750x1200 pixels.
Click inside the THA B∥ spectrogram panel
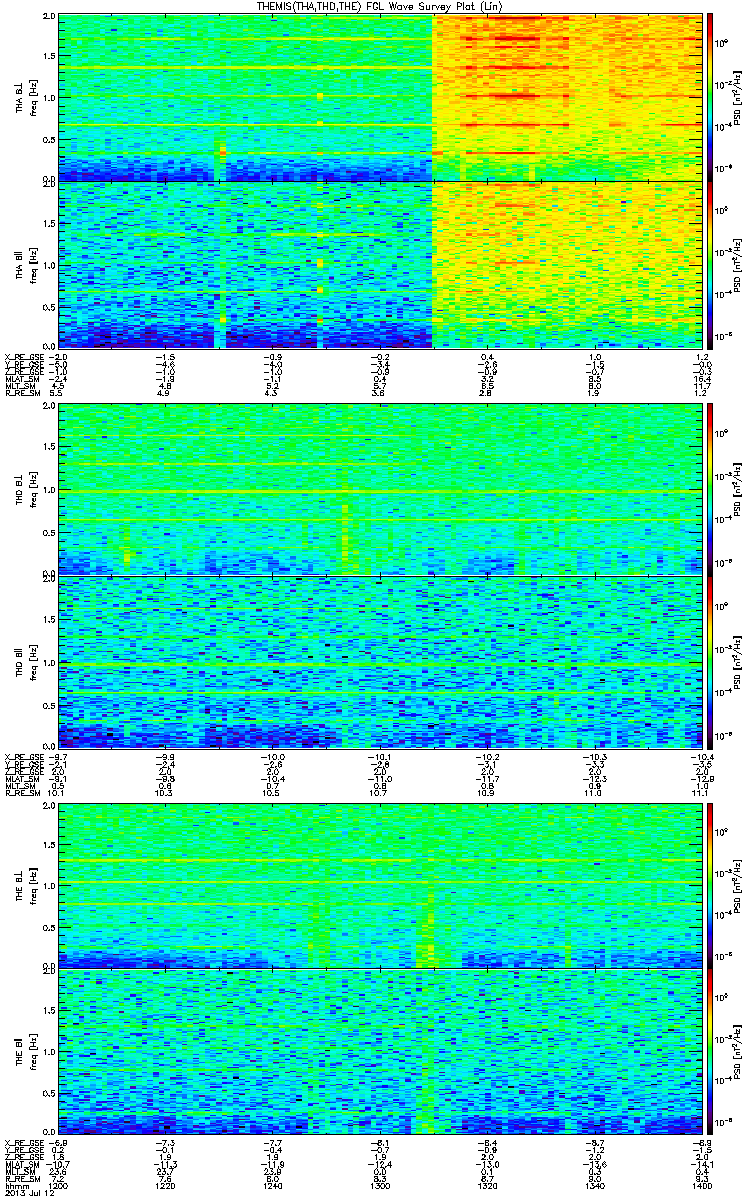pyautogui.click(x=378, y=264)
